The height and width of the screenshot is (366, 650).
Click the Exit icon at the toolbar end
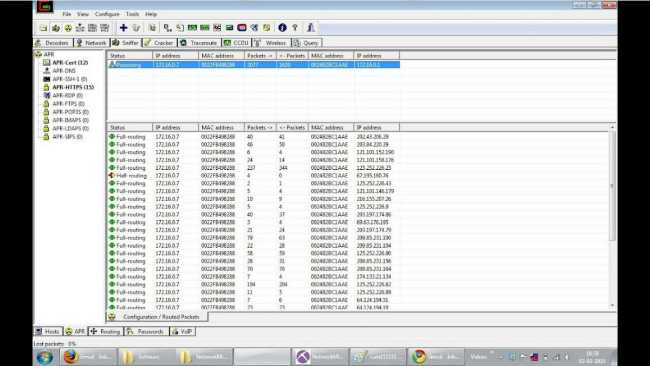[x=311, y=28]
